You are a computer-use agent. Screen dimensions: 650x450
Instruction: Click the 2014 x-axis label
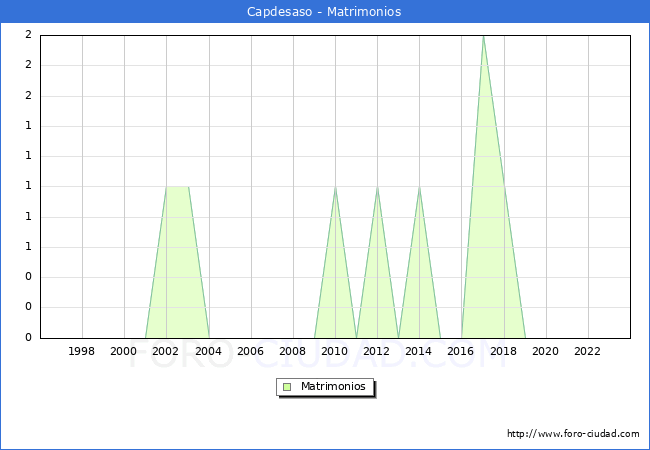click(x=419, y=351)
